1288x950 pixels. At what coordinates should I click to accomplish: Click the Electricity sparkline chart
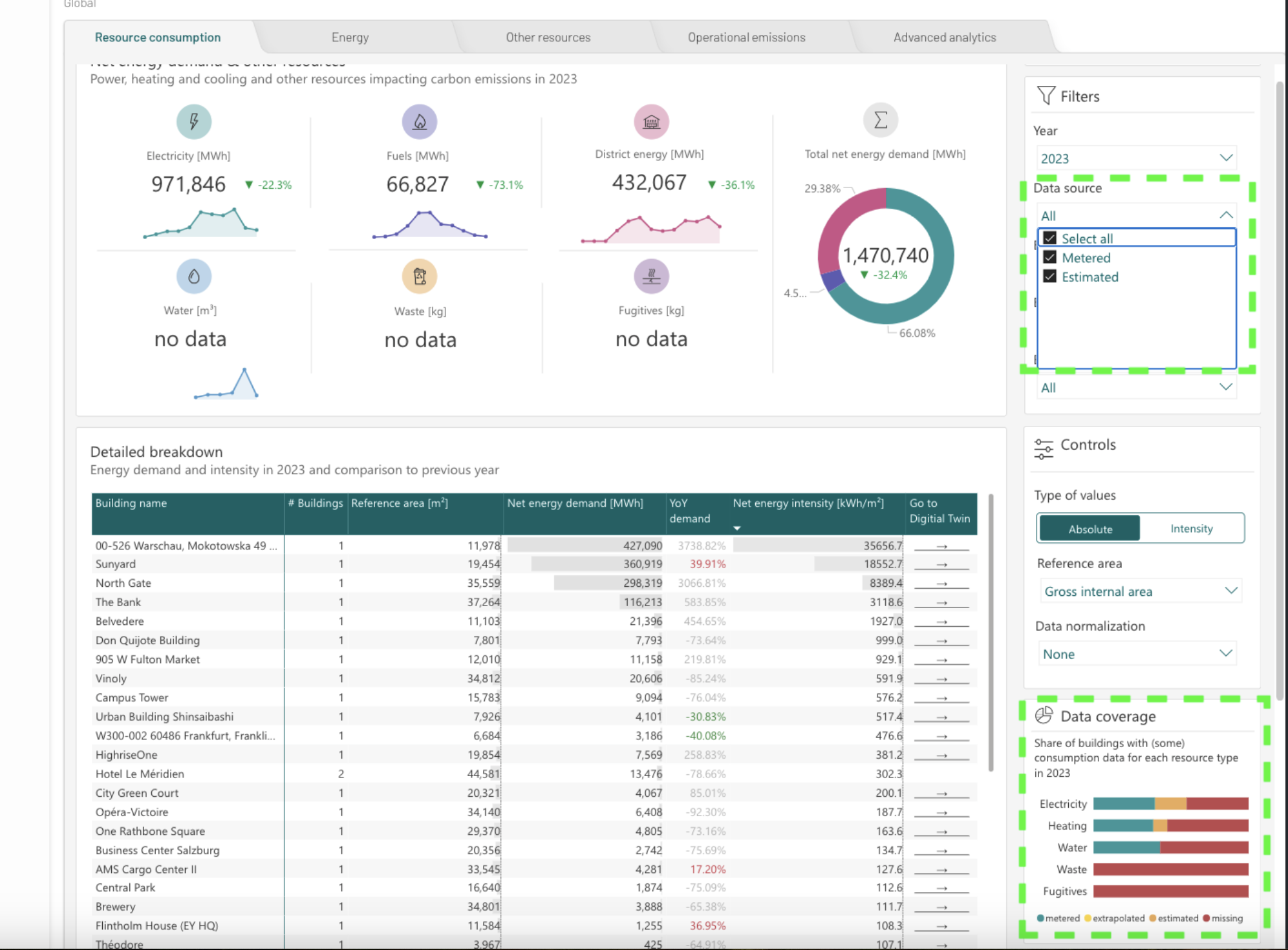click(200, 223)
